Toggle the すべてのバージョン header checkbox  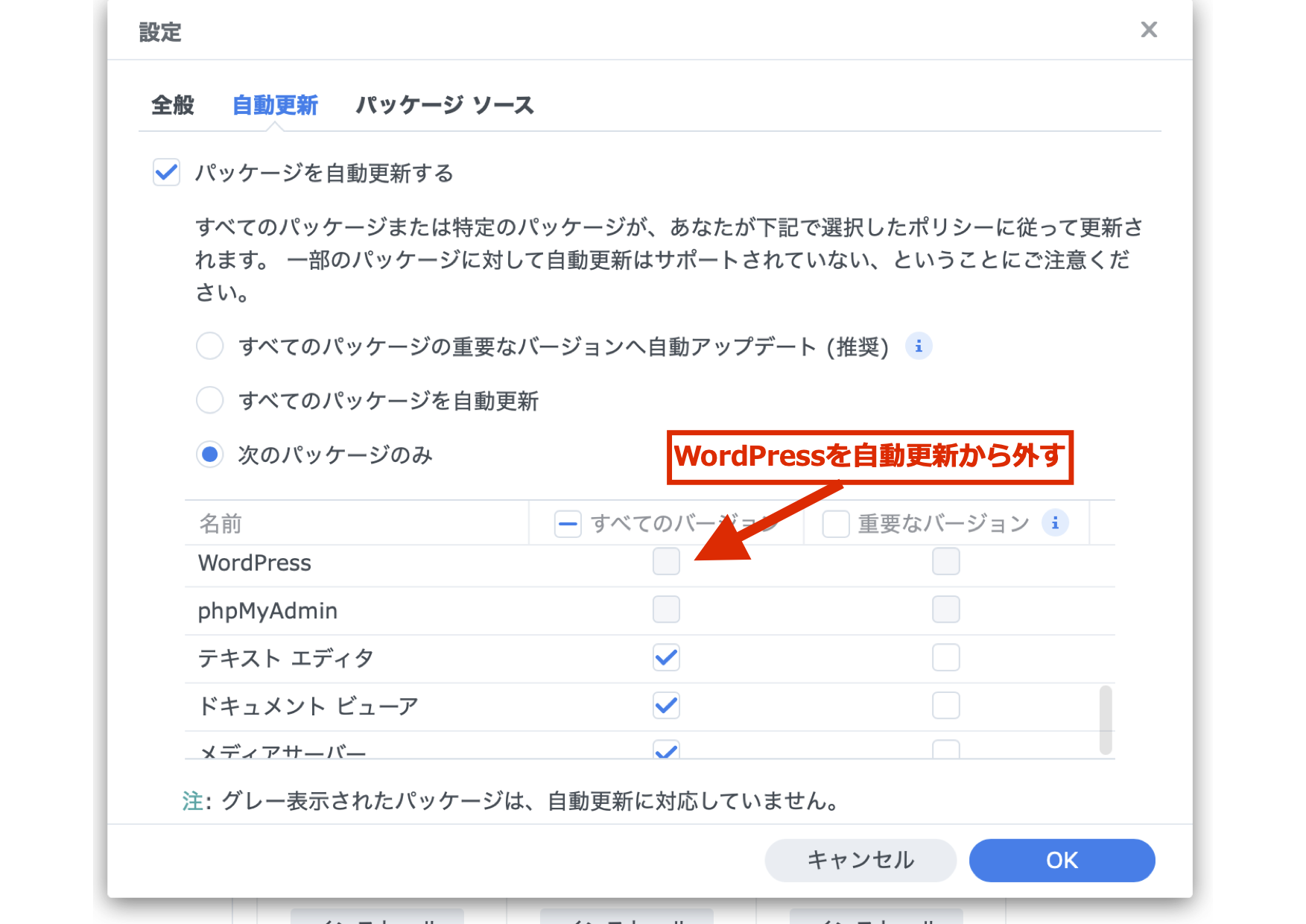(568, 524)
